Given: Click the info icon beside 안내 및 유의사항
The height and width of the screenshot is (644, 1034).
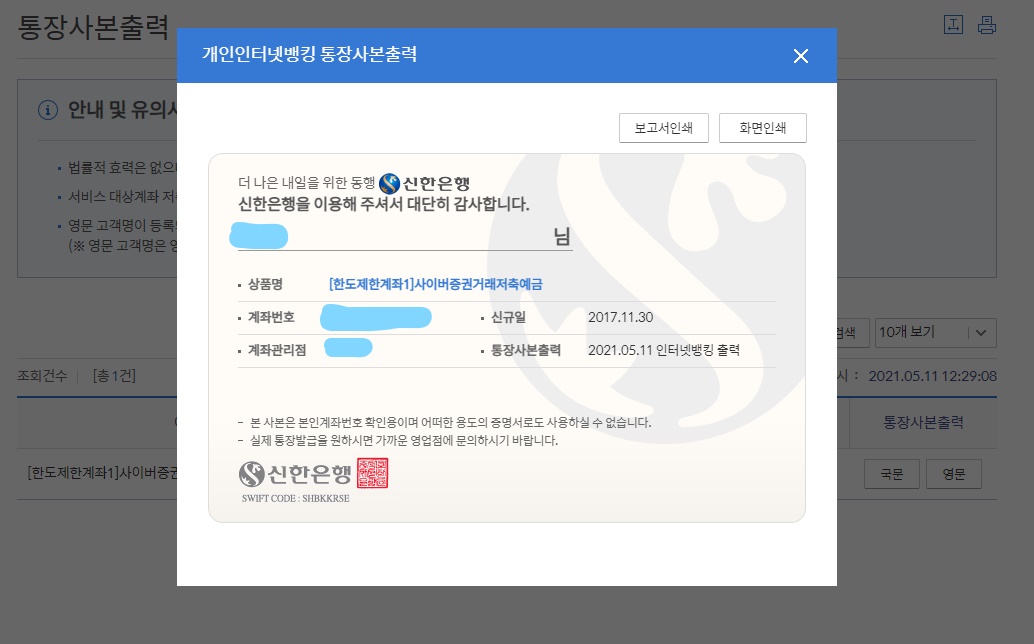Looking at the screenshot, I should point(47,110).
